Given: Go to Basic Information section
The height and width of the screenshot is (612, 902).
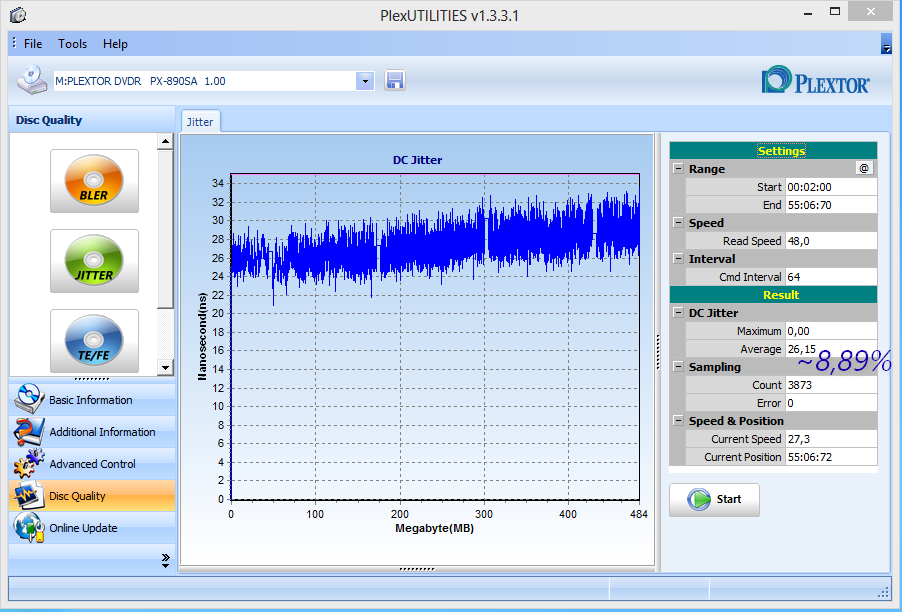Looking at the screenshot, I should click(92, 399).
